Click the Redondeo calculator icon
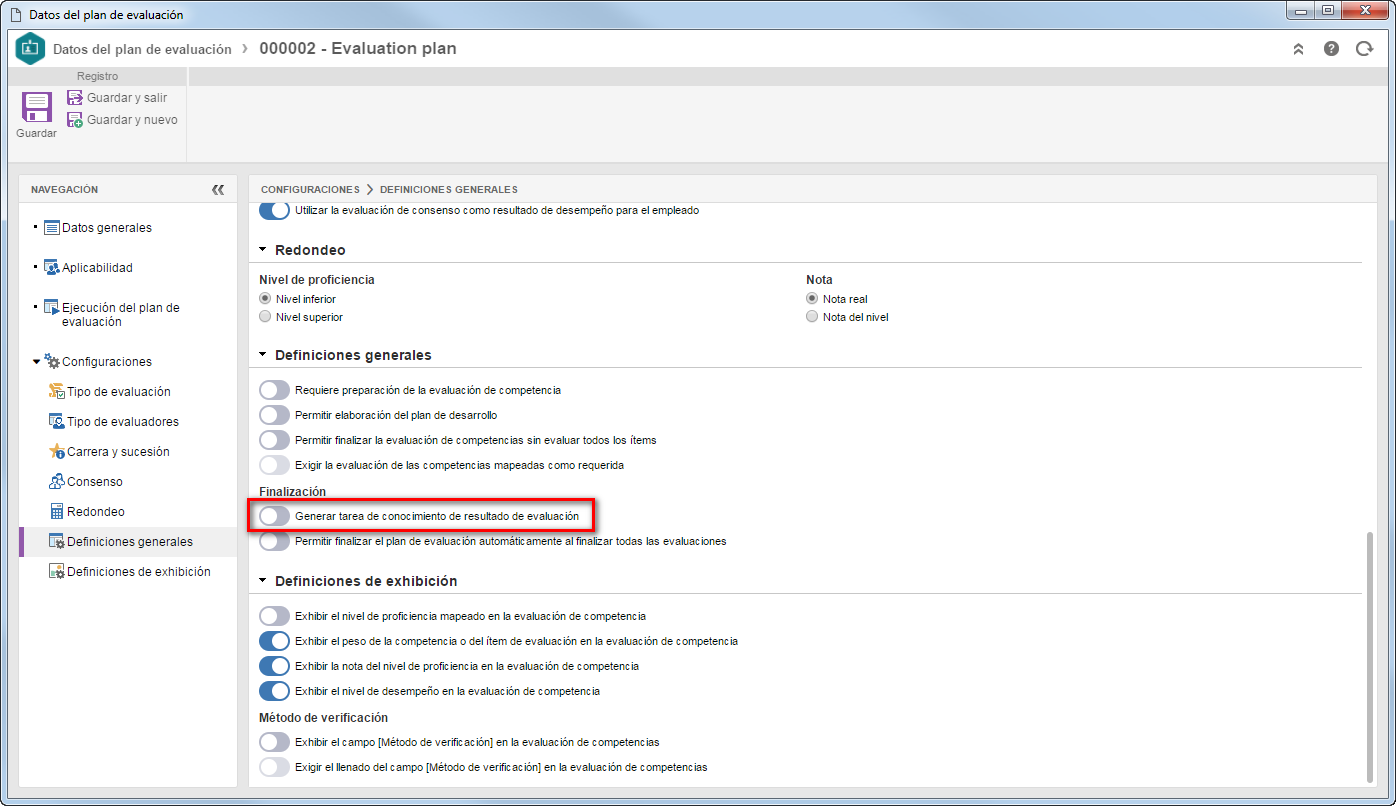The width and height of the screenshot is (1396, 806). tap(57, 512)
